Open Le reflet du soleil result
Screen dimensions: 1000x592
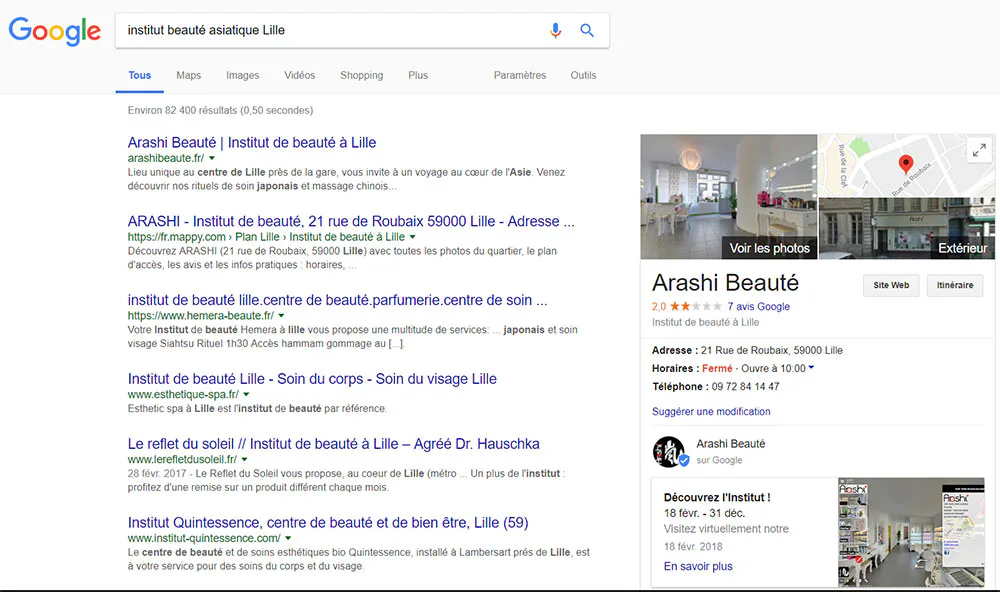(x=334, y=444)
